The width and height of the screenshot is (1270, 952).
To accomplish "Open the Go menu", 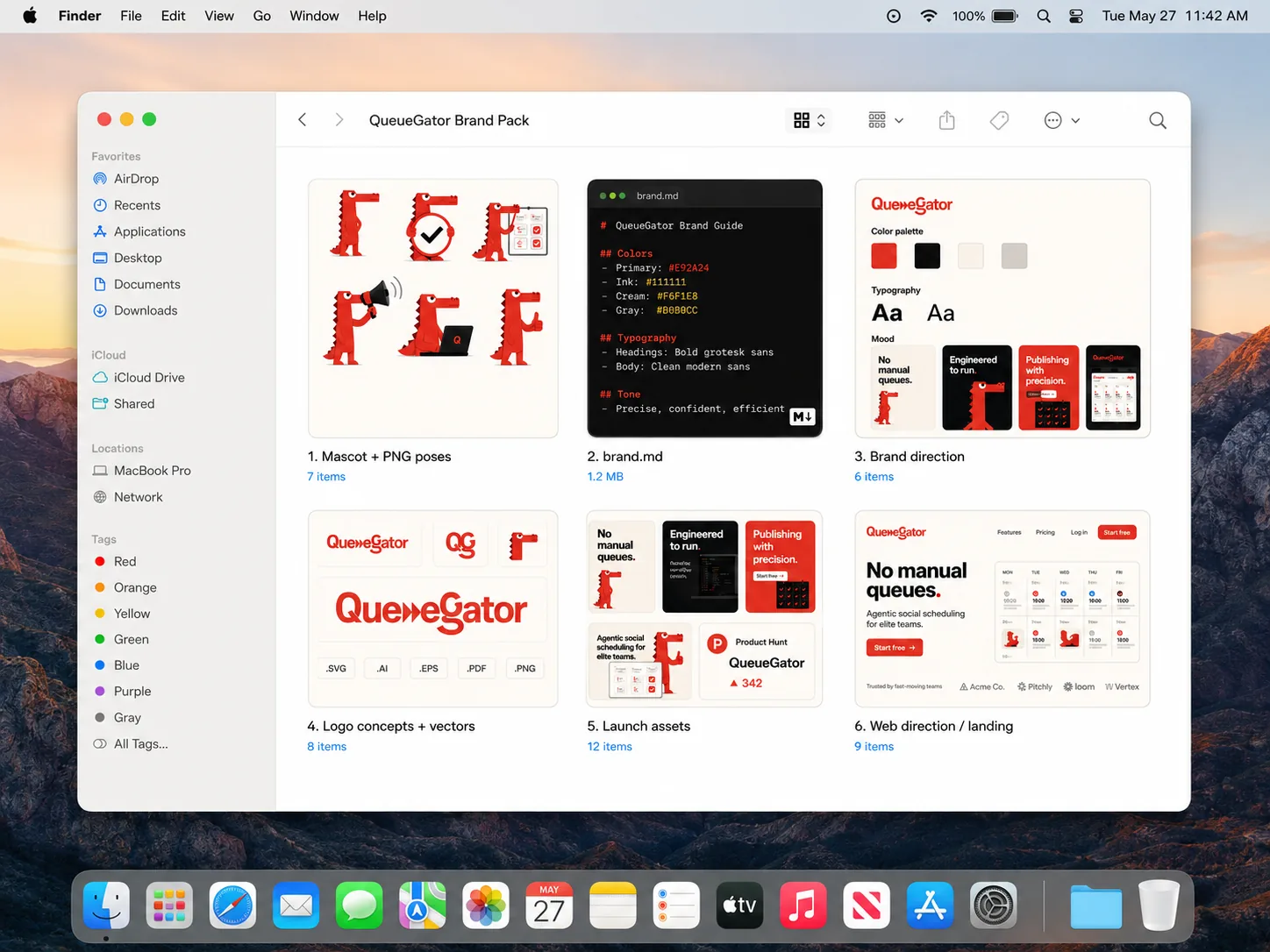I will 261,16.
